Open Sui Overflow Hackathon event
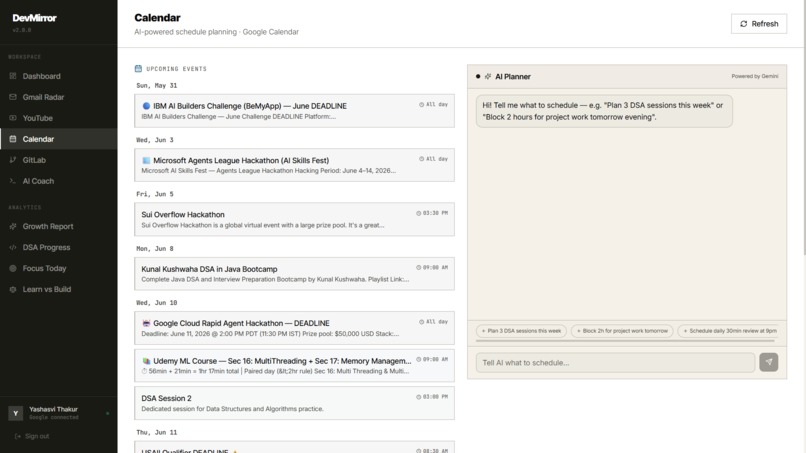 pos(294,219)
